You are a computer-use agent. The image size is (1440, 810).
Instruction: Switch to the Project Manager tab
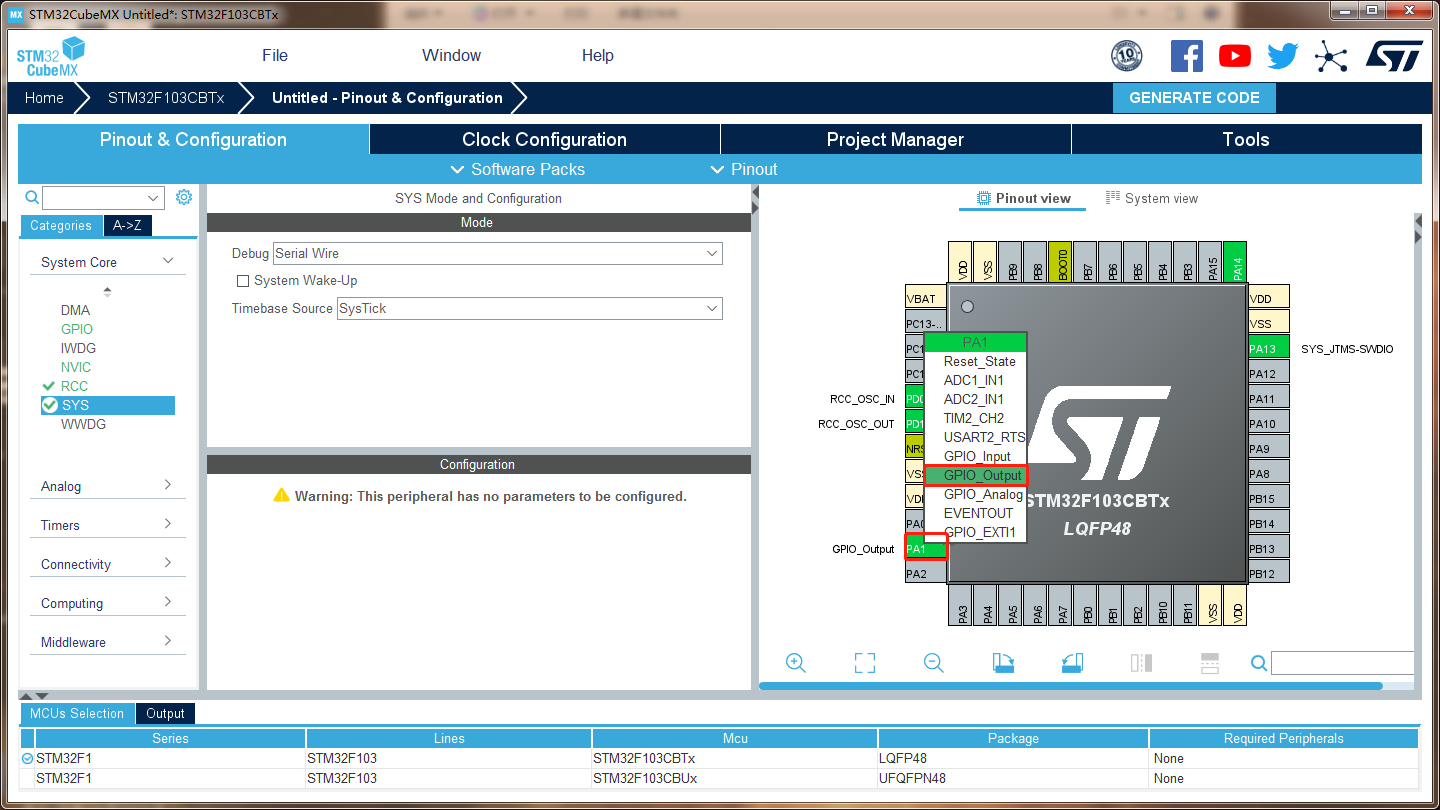[x=895, y=140]
